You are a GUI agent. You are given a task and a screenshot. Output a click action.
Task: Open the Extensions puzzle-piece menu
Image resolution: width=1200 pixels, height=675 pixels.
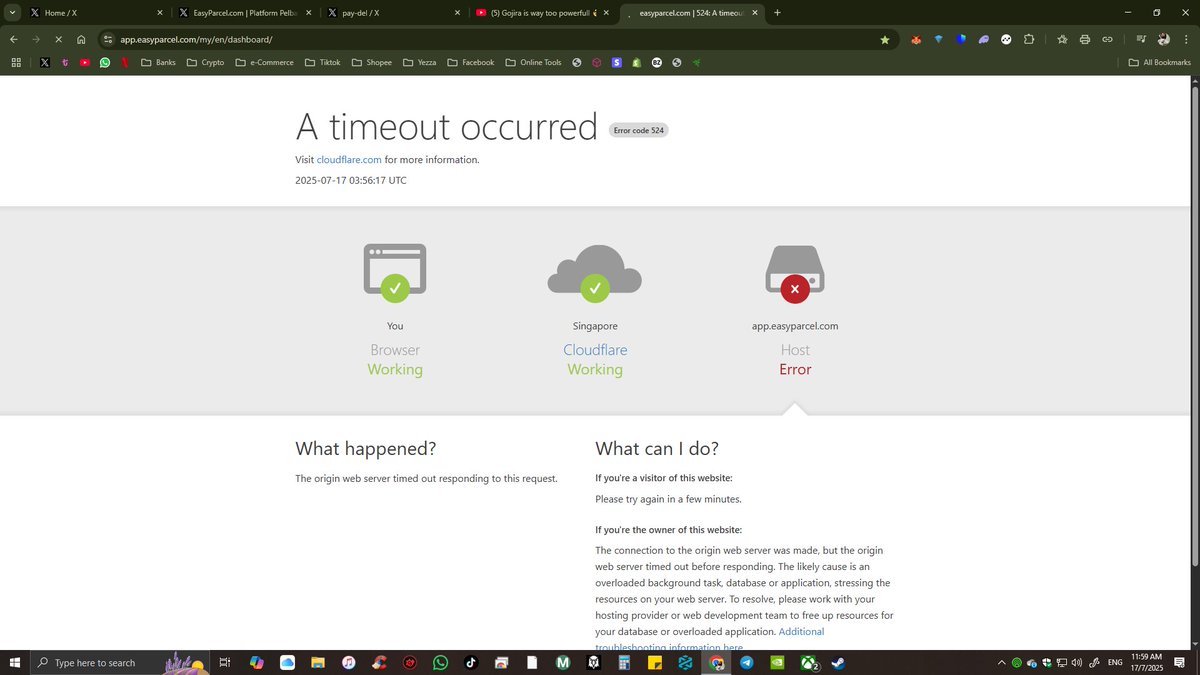click(x=1029, y=39)
